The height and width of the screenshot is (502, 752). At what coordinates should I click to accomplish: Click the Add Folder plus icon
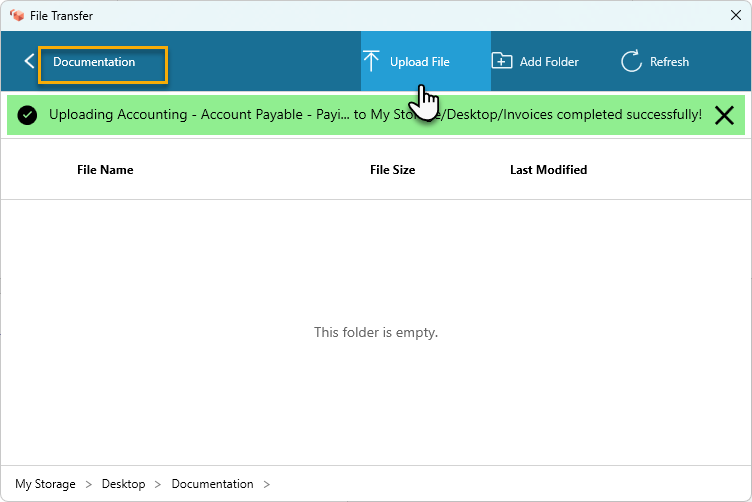click(502, 61)
